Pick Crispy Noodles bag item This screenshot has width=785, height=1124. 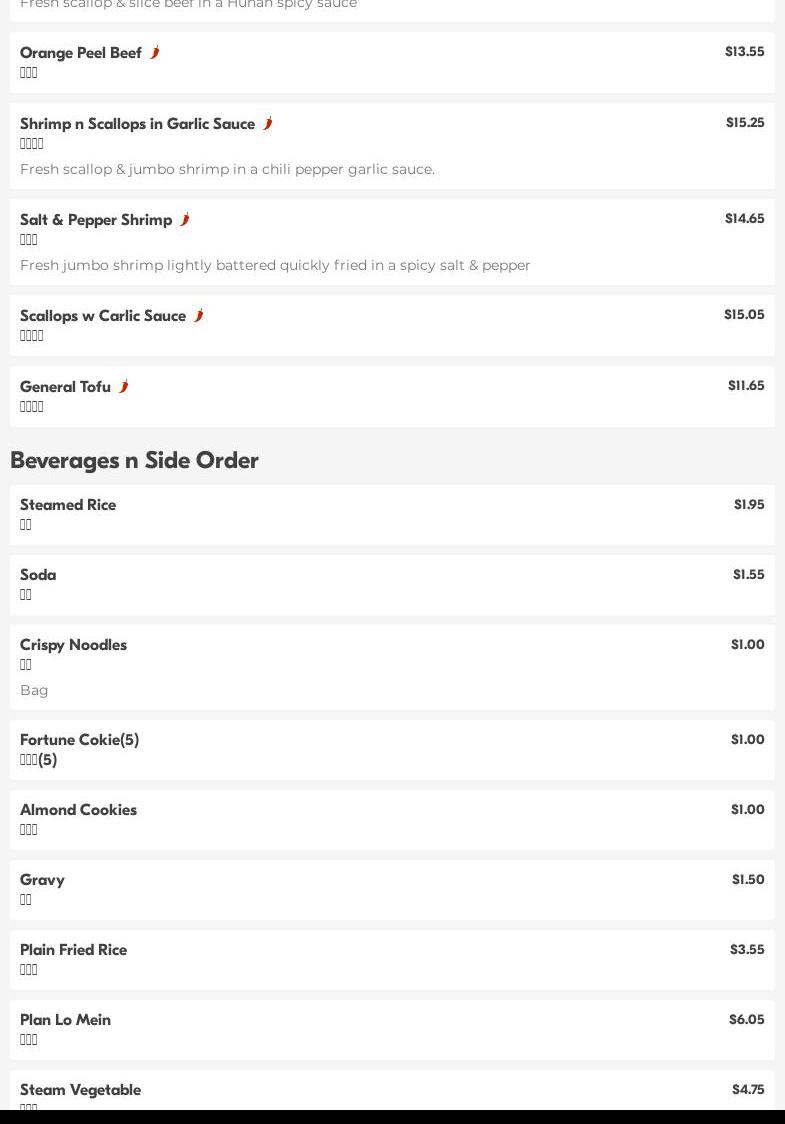[73, 645]
